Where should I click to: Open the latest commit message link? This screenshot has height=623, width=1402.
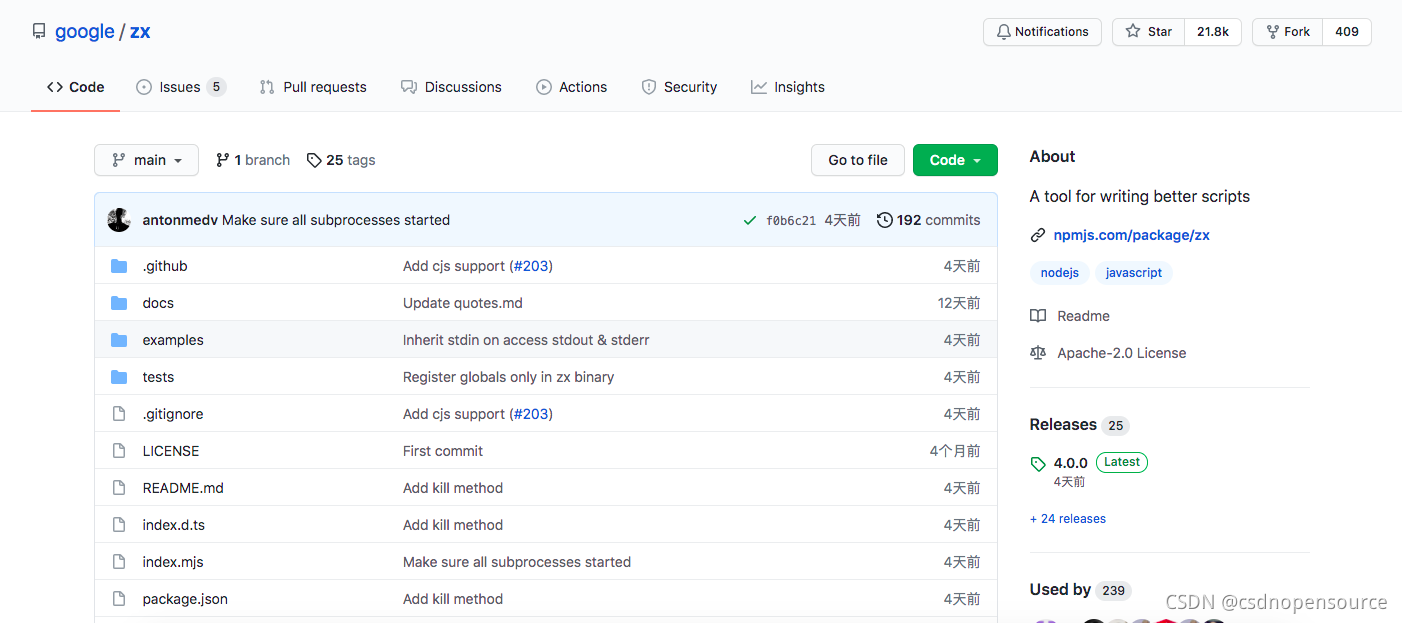pyautogui.click(x=336, y=220)
